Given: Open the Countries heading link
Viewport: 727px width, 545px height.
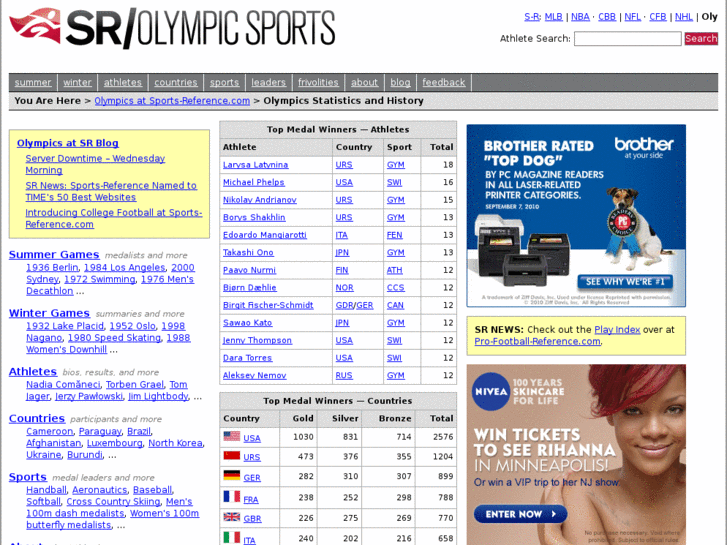Looking at the screenshot, I should click(37, 418).
